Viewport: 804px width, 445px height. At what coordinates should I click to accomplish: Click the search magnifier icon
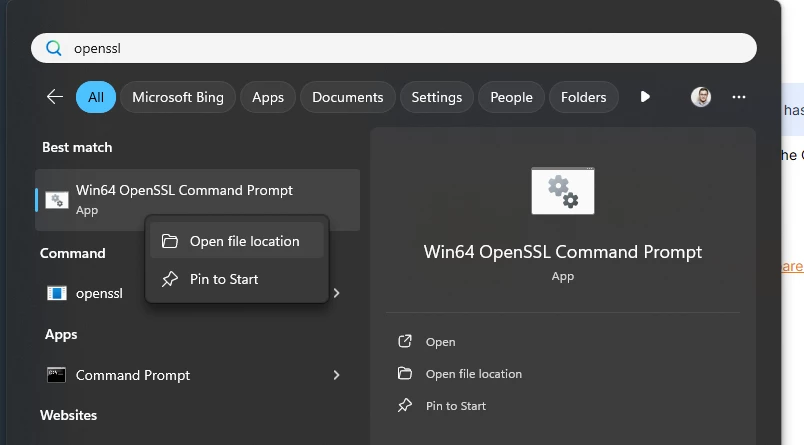point(54,48)
